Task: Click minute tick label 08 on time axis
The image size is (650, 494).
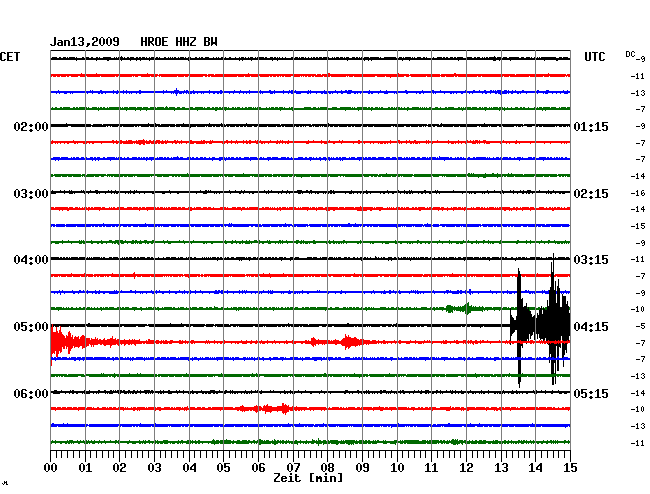Action: click(327, 467)
